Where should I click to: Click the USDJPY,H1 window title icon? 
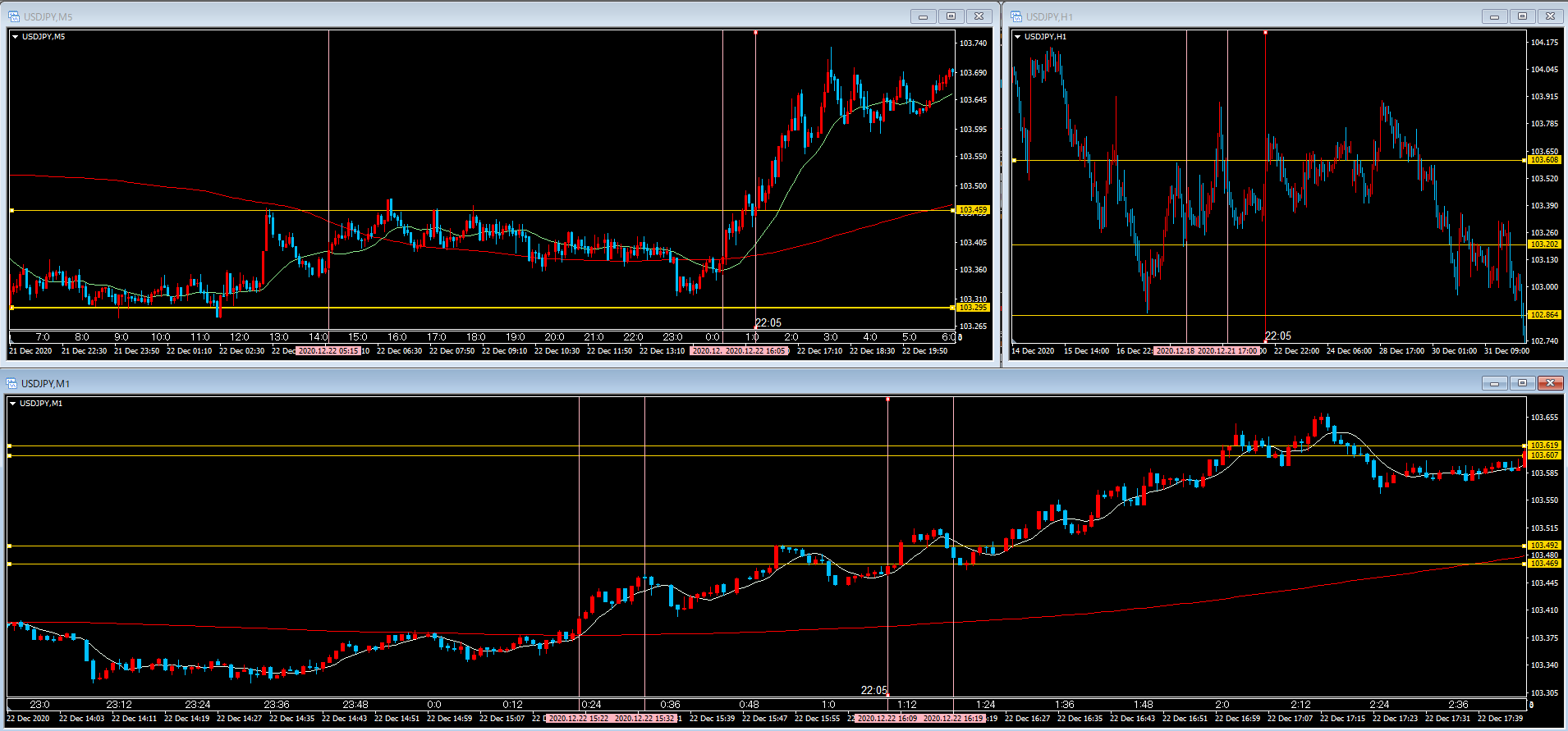[x=1016, y=16]
